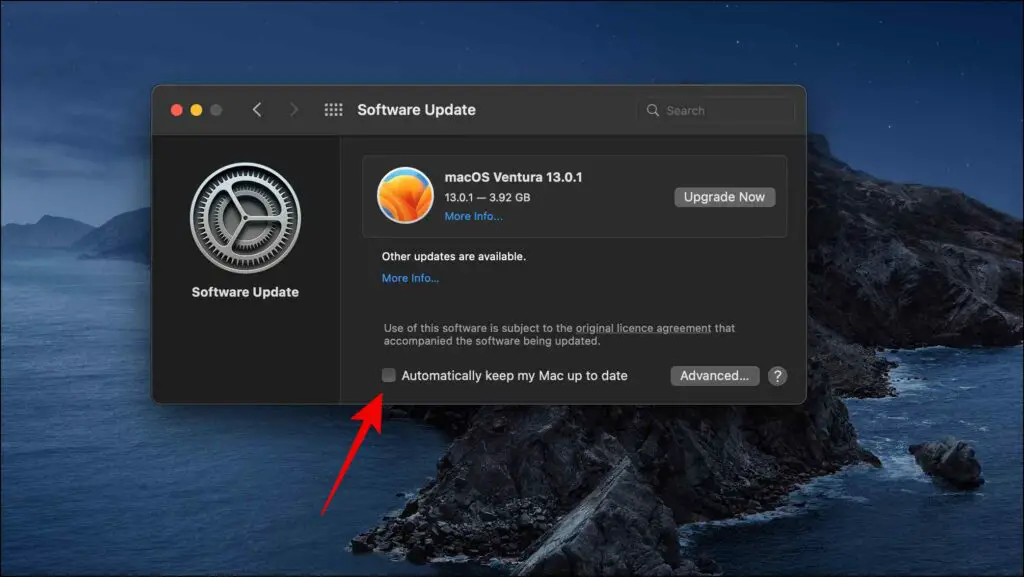
Task: Click the Software Update gear icon
Action: (x=245, y=217)
